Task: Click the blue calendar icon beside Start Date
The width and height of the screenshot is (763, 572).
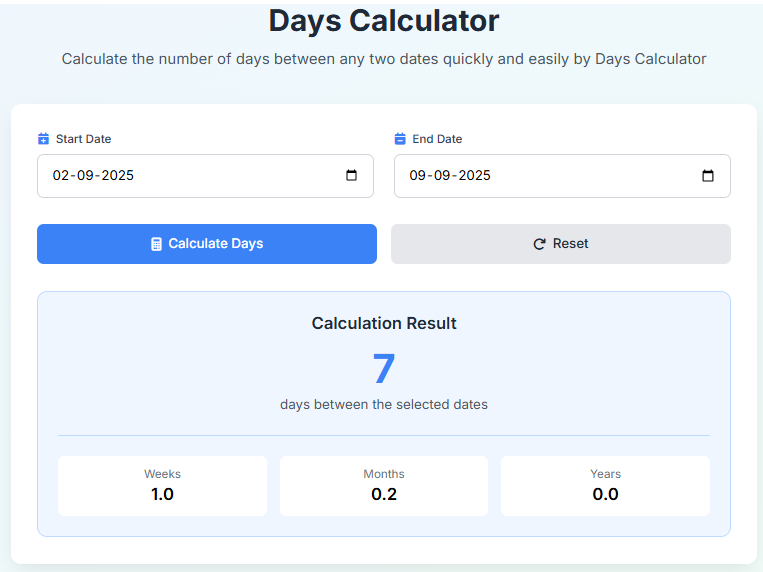Action: 43,139
